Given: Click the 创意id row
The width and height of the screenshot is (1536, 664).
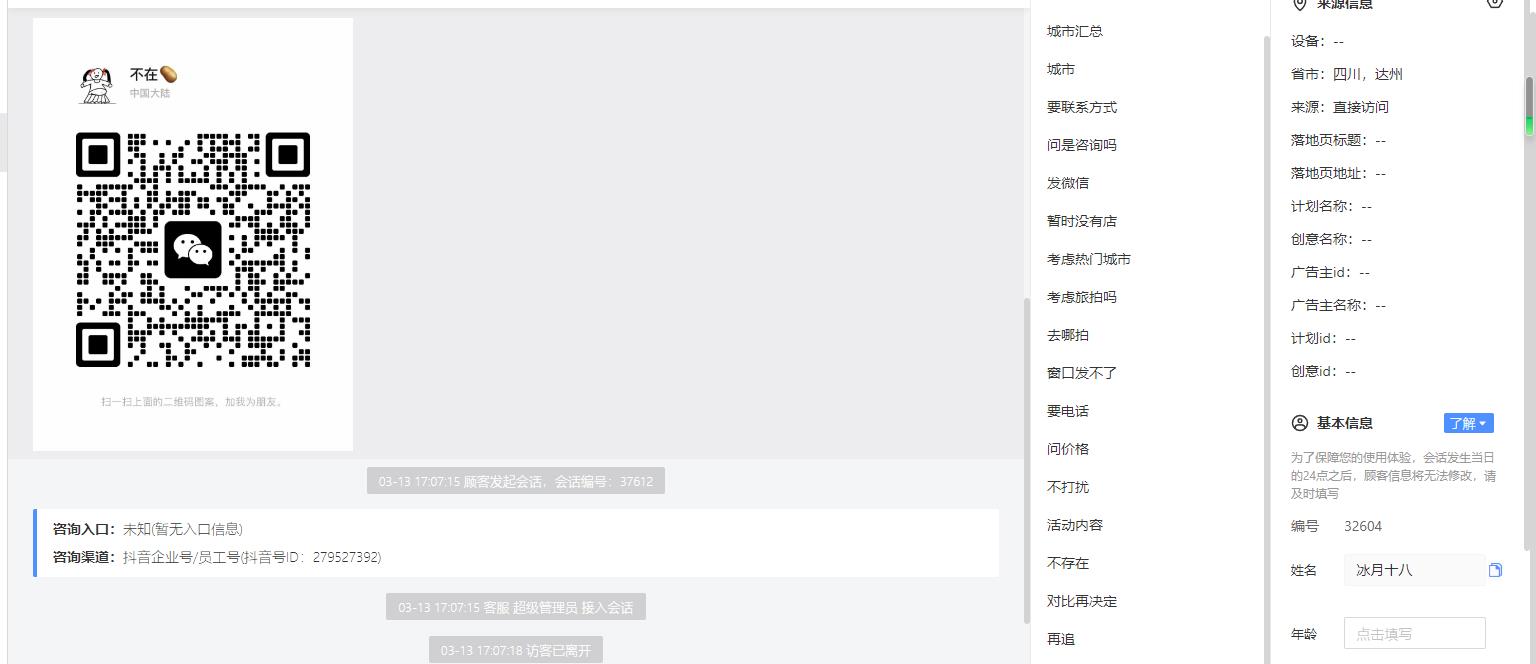Looking at the screenshot, I should coord(1324,371).
